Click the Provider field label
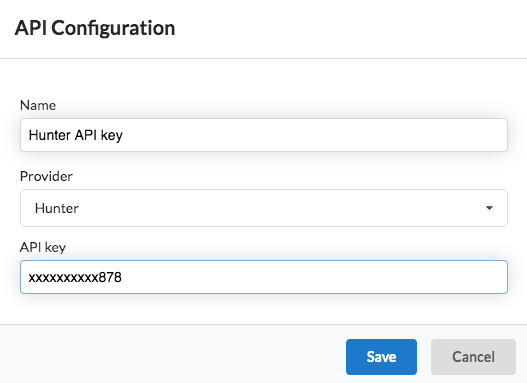The height and width of the screenshot is (383, 527). (46, 176)
